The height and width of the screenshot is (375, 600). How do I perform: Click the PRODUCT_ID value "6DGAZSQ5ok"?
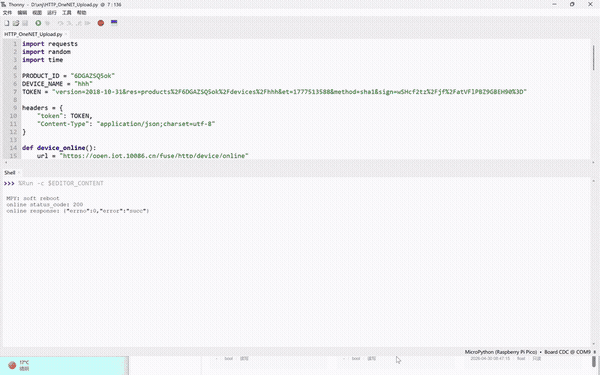coord(93,76)
